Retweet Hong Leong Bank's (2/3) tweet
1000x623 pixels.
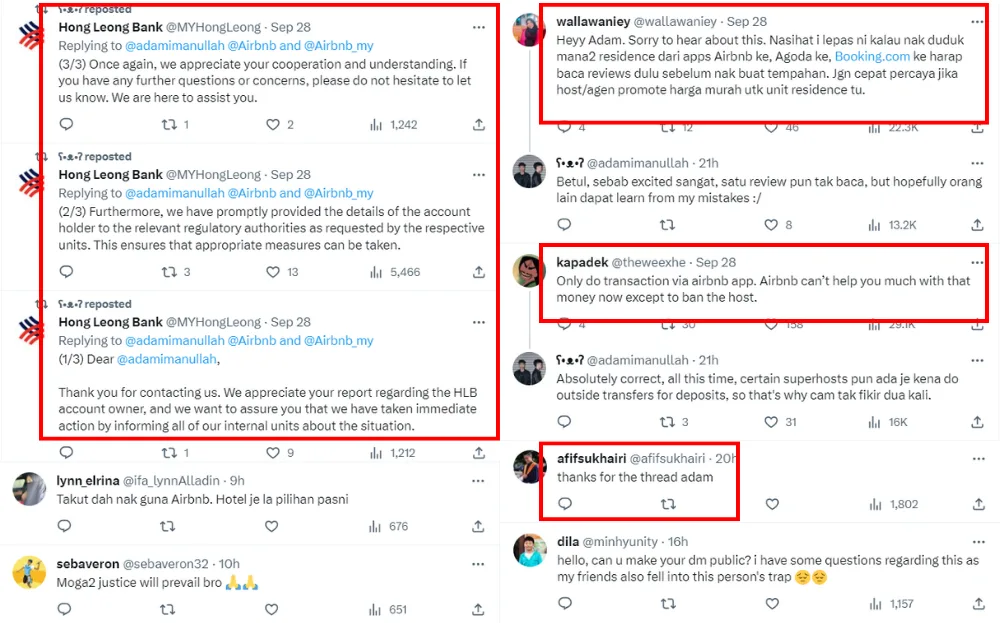[x=169, y=272]
